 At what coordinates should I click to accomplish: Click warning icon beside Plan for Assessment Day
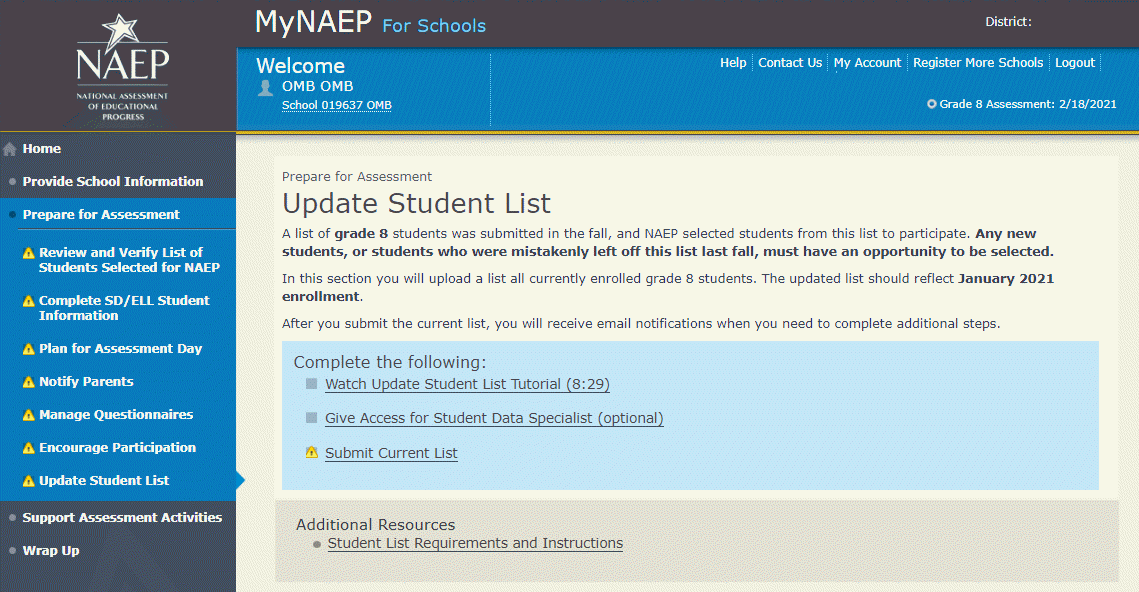click(x=29, y=349)
